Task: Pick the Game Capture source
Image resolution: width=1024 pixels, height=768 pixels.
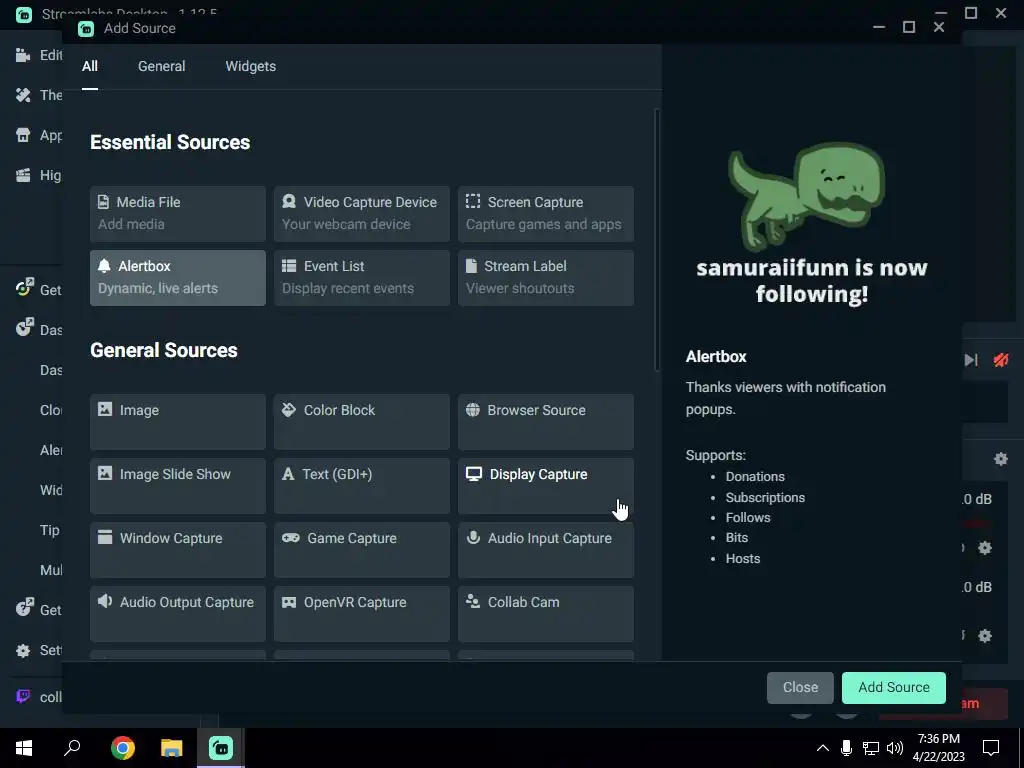Action: (x=362, y=549)
